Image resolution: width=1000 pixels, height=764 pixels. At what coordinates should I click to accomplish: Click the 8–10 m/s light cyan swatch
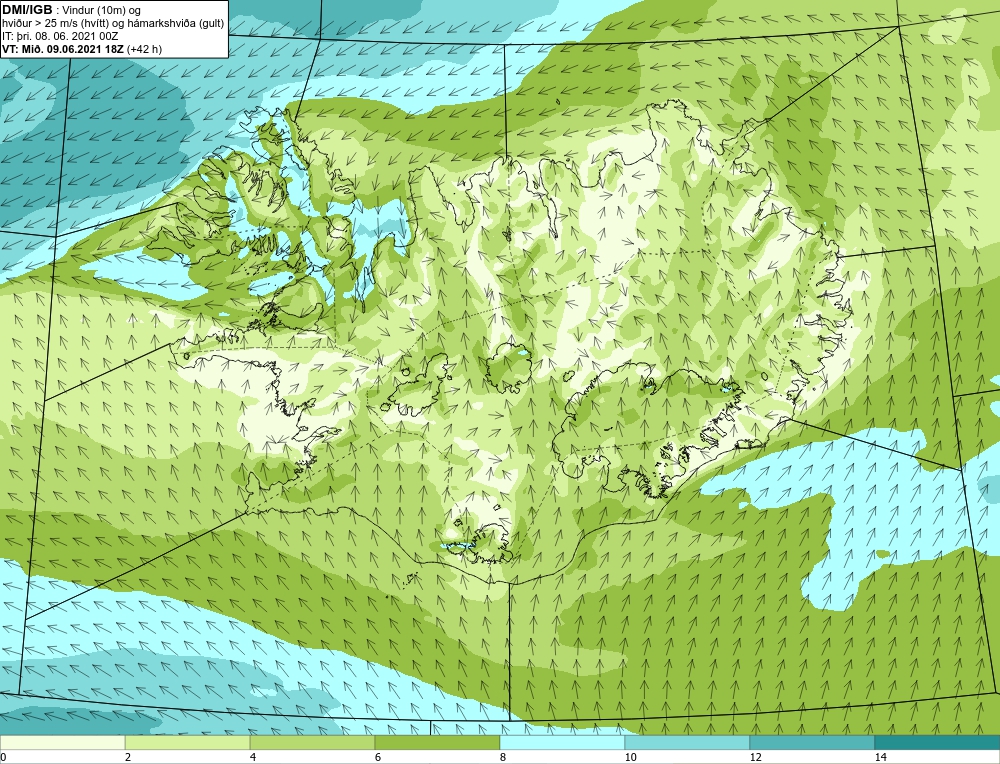pyautogui.click(x=562, y=742)
